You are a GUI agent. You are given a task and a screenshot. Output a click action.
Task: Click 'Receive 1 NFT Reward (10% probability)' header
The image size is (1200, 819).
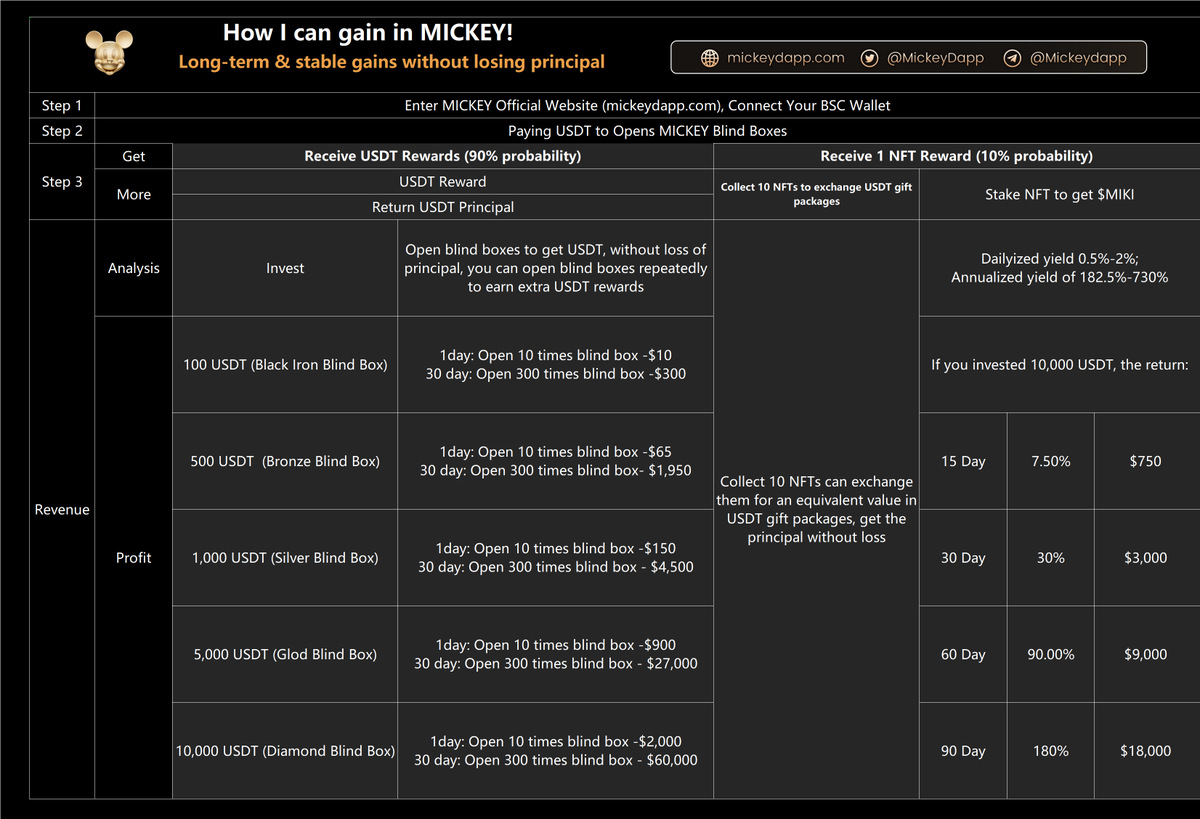[x=956, y=156]
